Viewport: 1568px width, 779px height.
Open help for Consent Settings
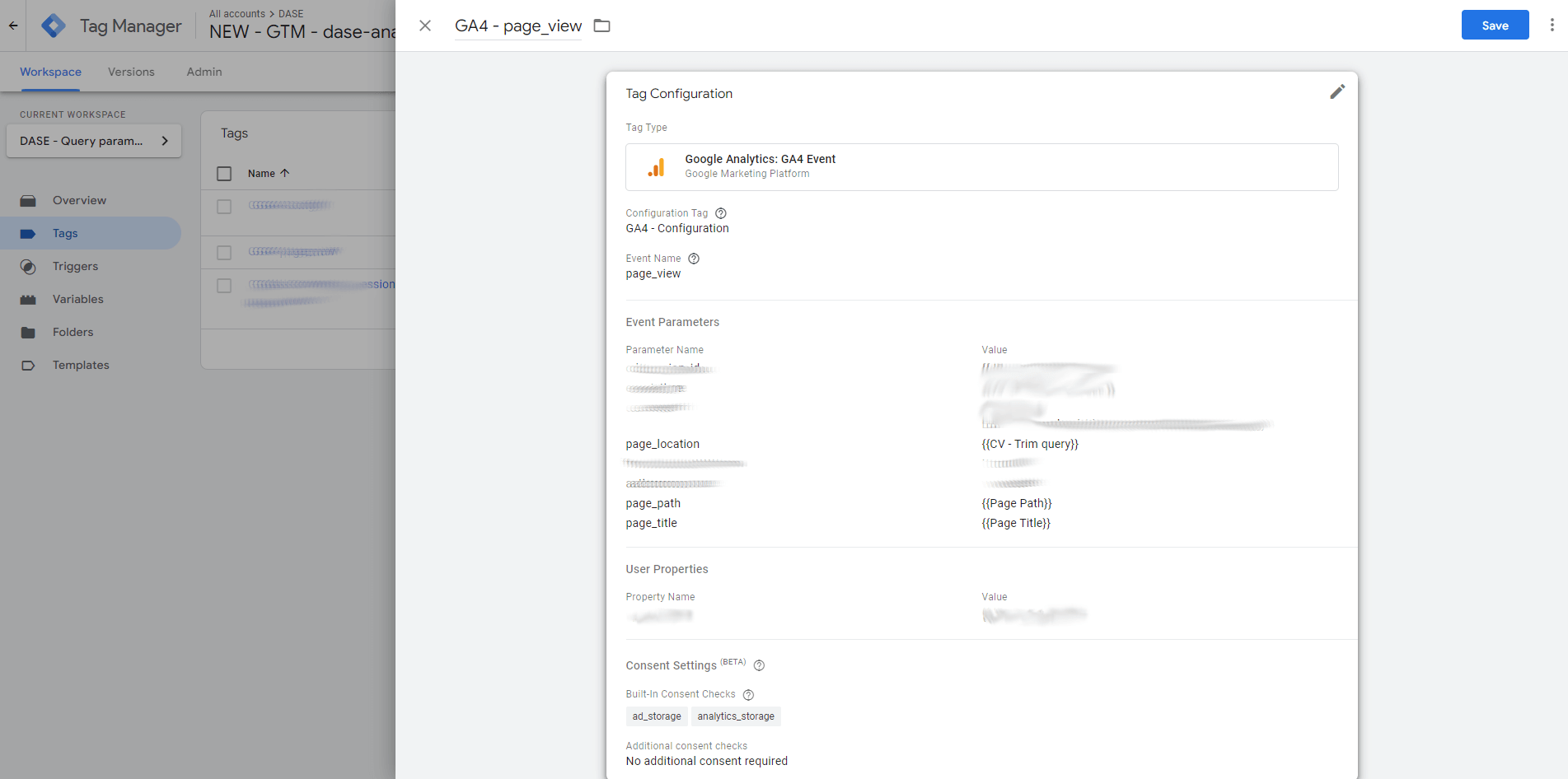coord(760,665)
